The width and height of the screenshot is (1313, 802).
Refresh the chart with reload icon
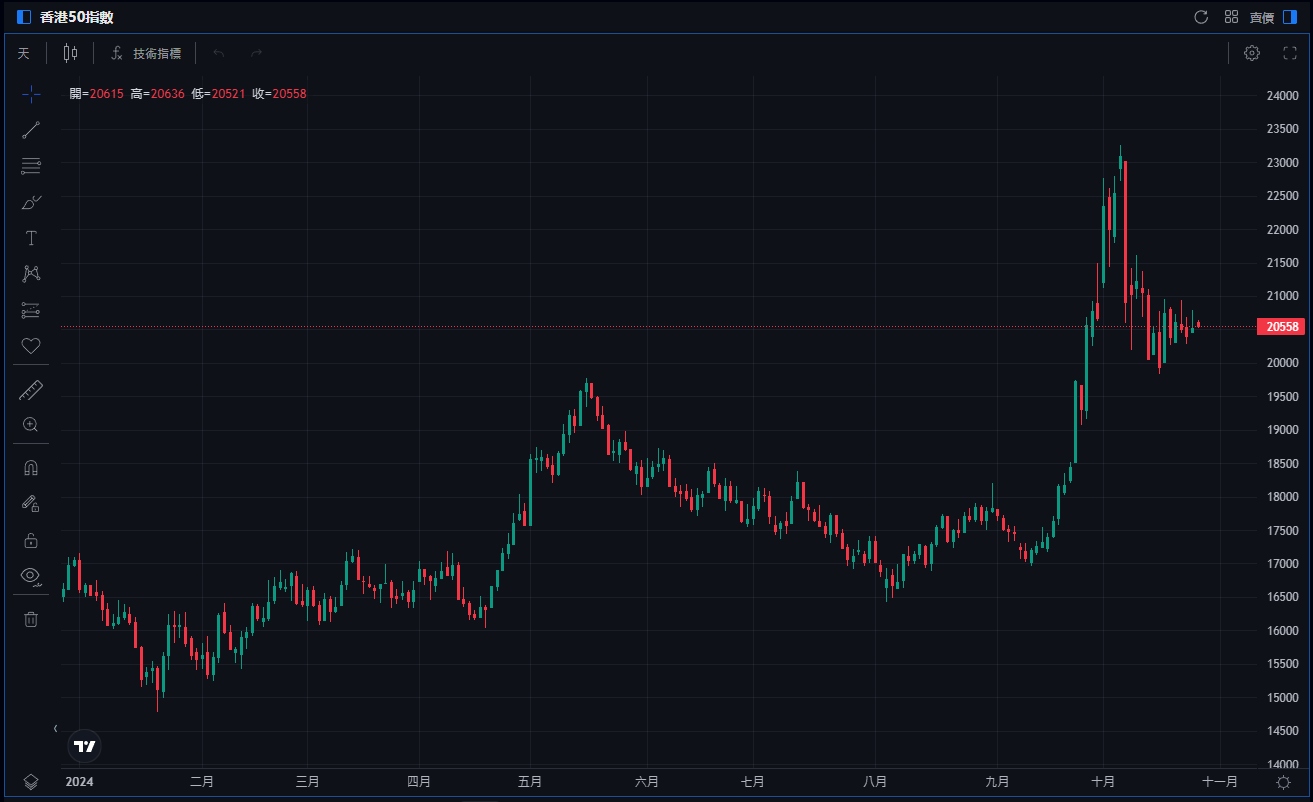tap(1202, 17)
